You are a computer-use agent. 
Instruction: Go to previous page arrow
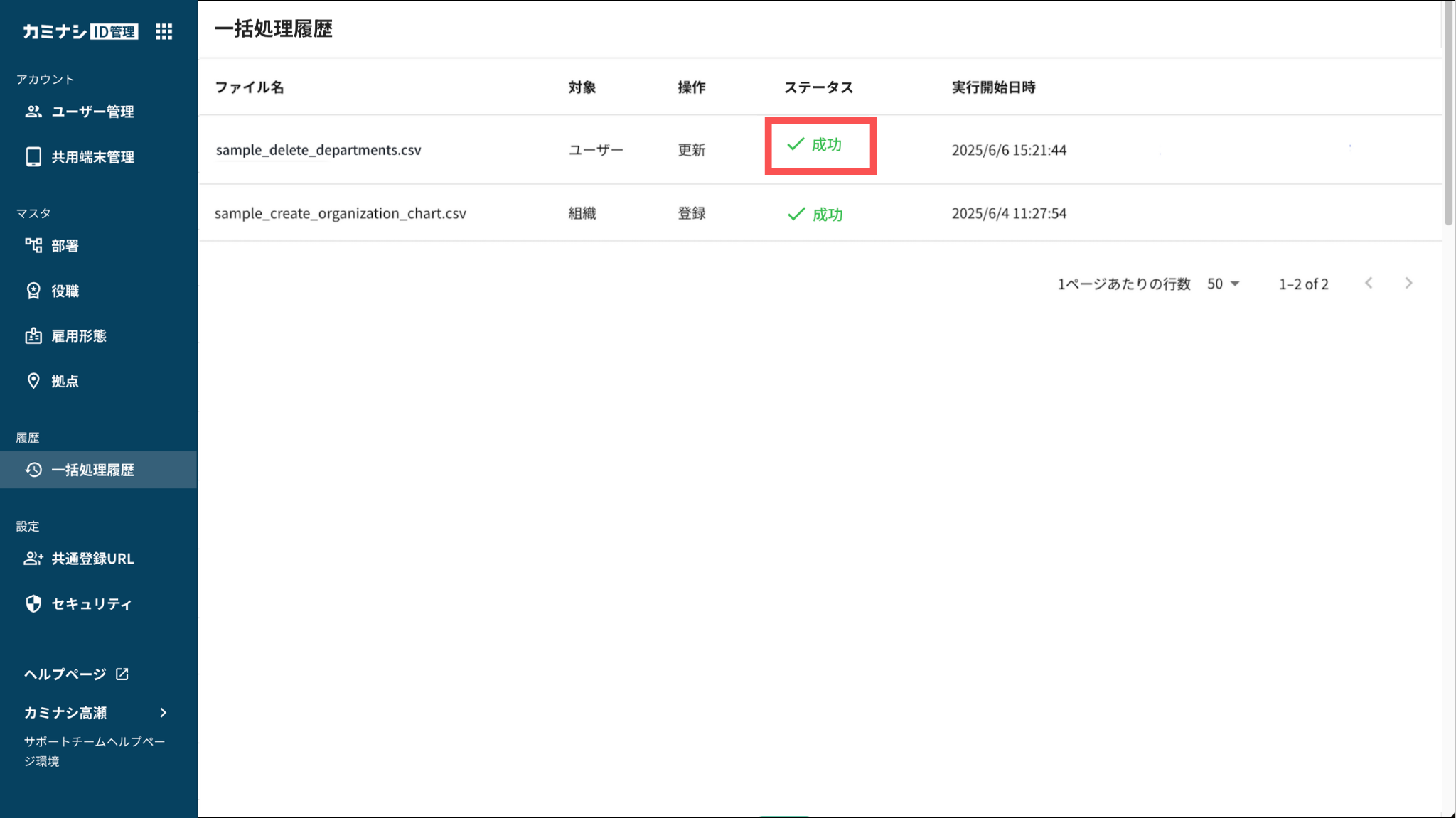pyautogui.click(x=1369, y=284)
